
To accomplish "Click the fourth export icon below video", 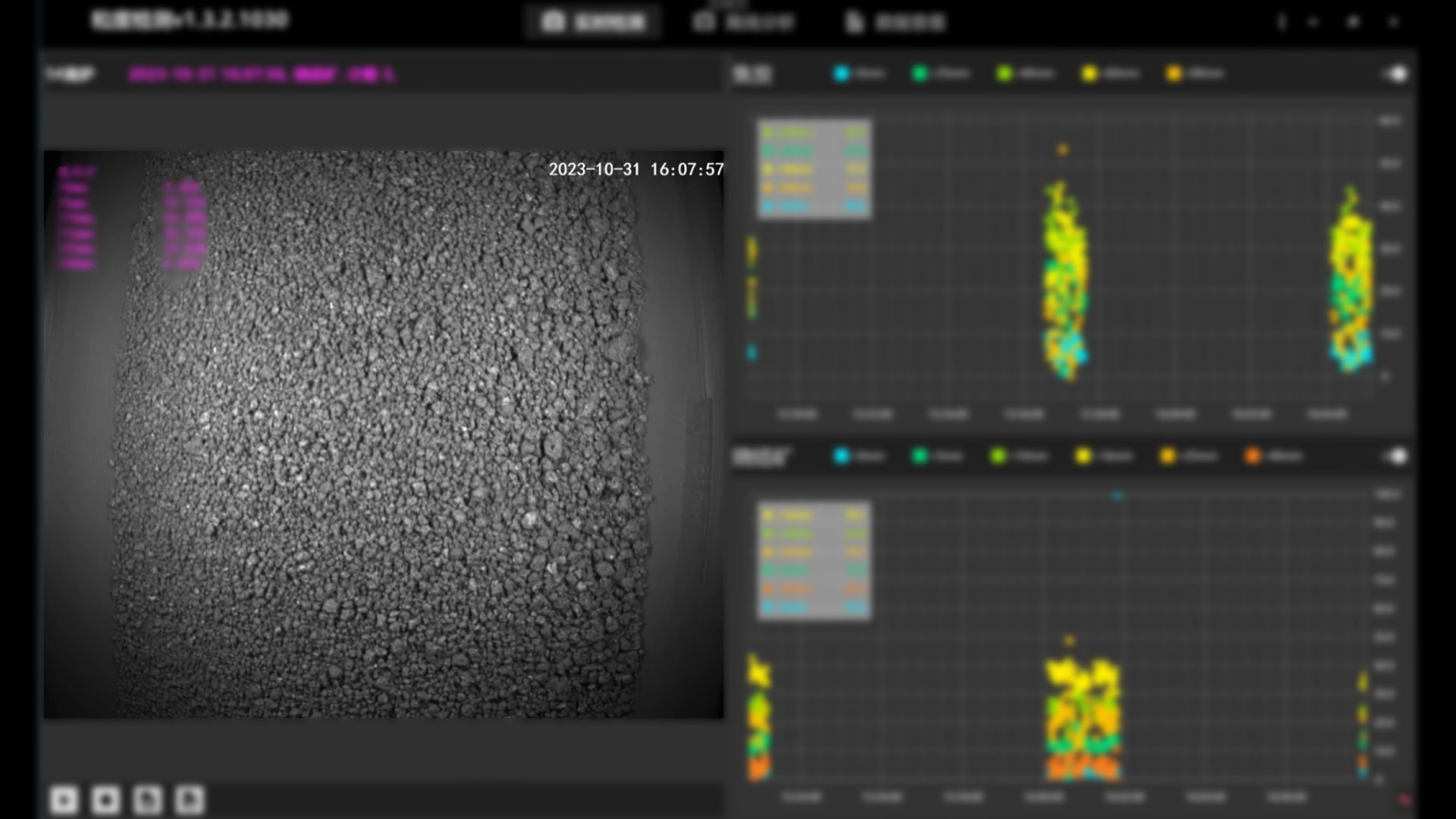I will point(190,799).
